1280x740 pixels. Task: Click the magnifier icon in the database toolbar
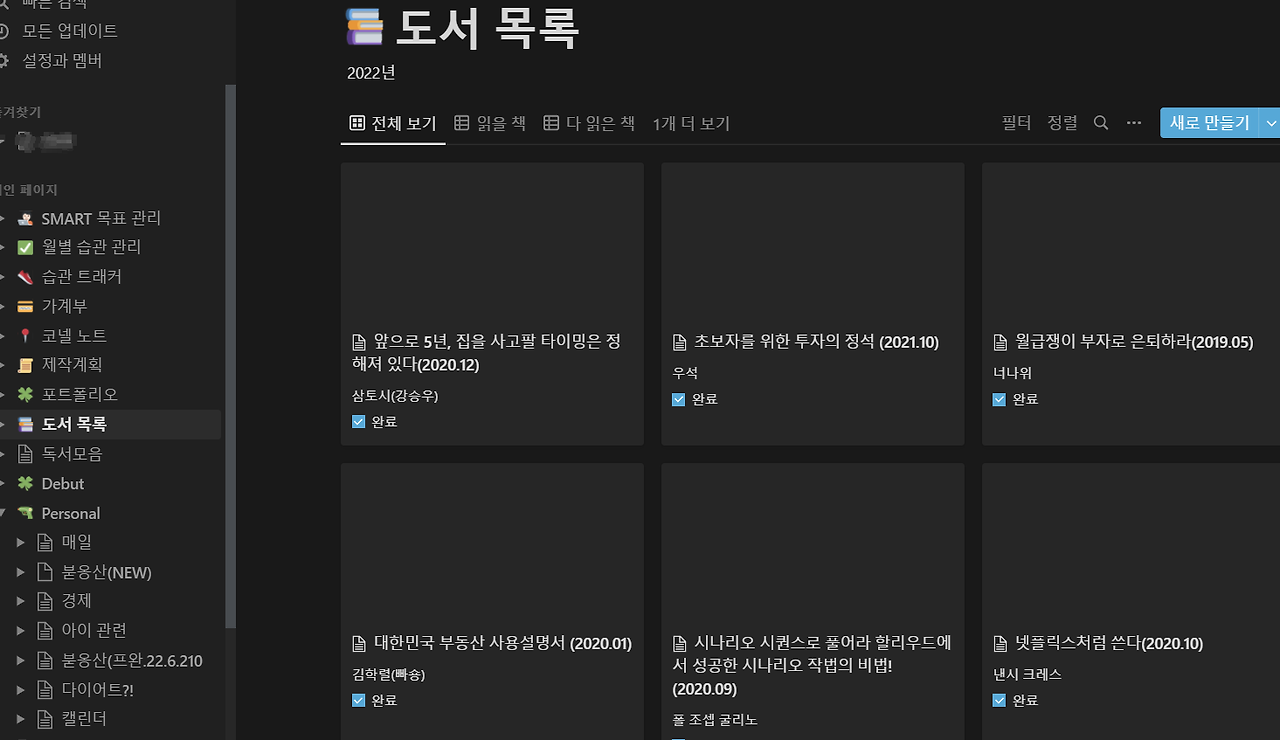pyautogui.click(x=1100, y=122)
